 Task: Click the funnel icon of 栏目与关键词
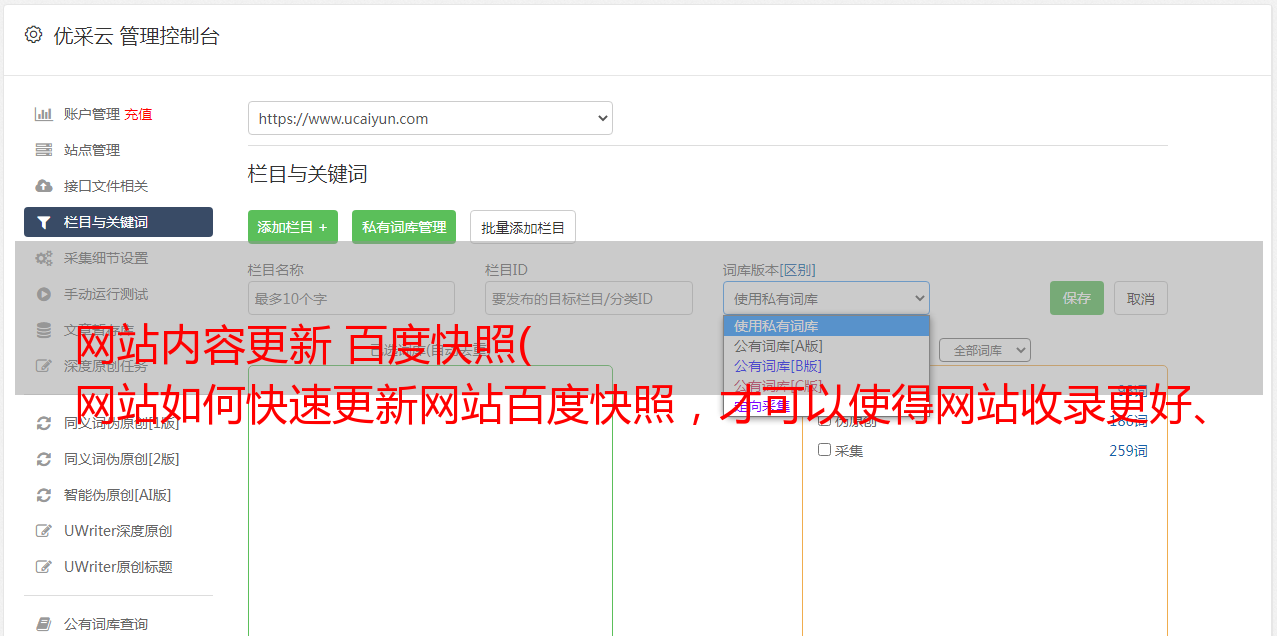point(43,222)
